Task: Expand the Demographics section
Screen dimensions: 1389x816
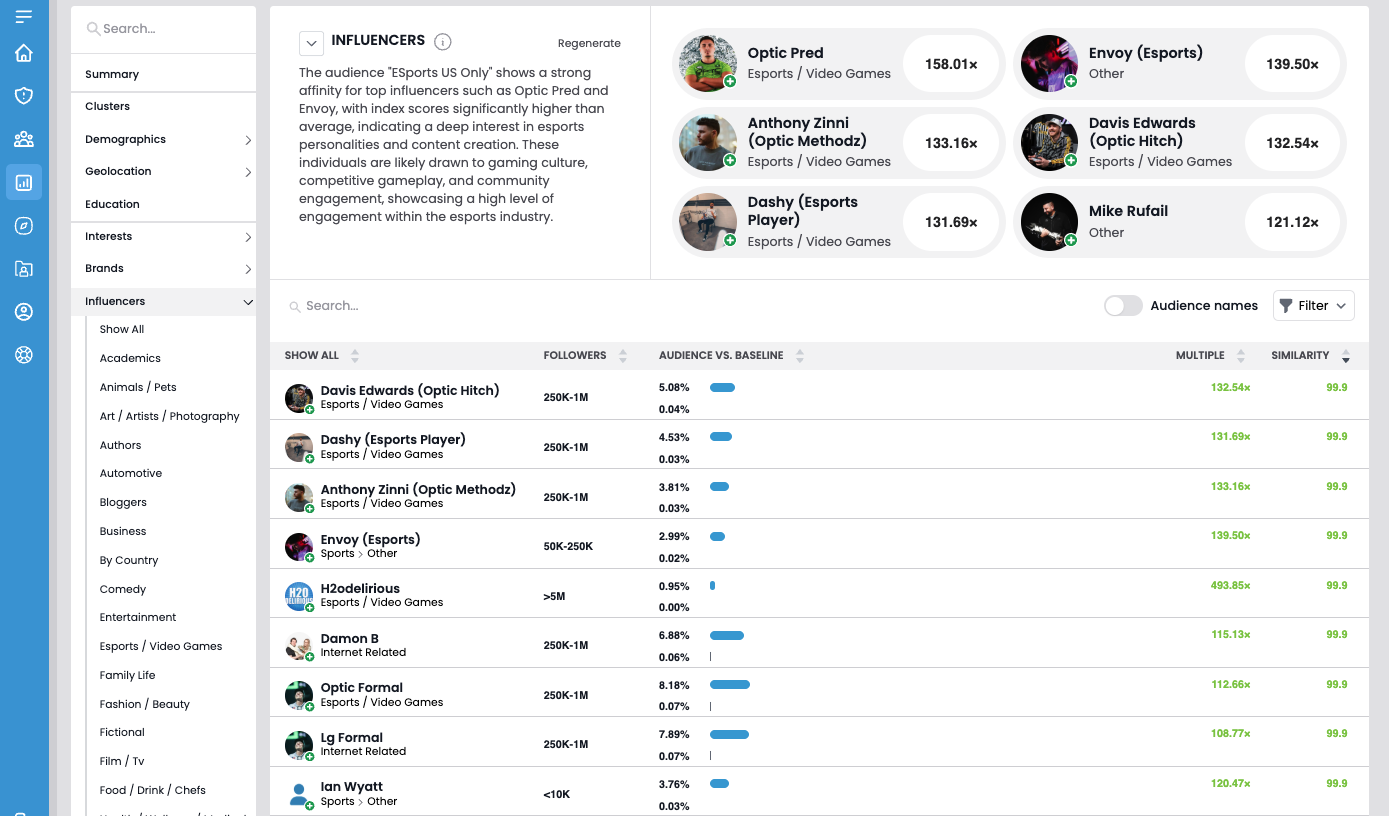Action: coord(167,140)
